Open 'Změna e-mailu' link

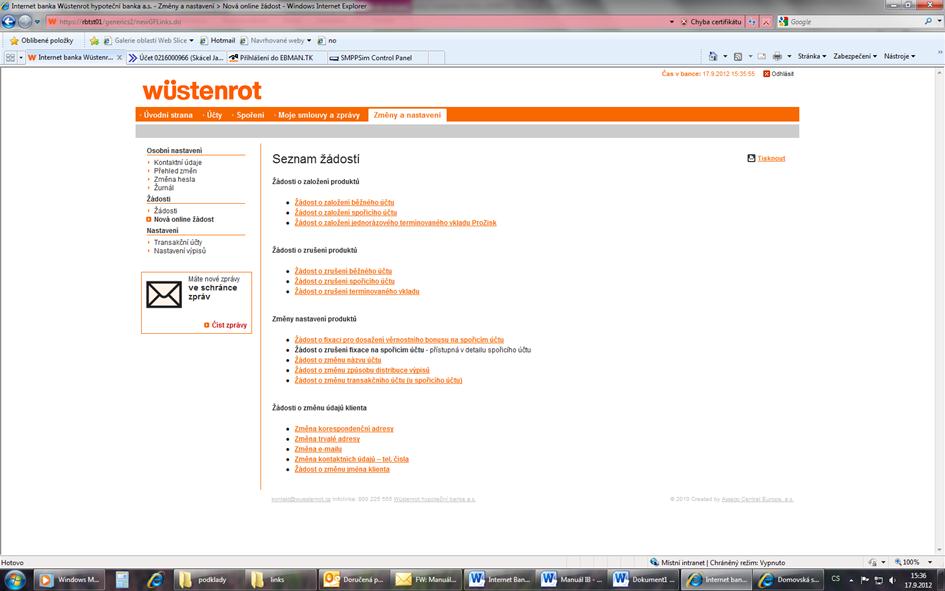(318, 449)
